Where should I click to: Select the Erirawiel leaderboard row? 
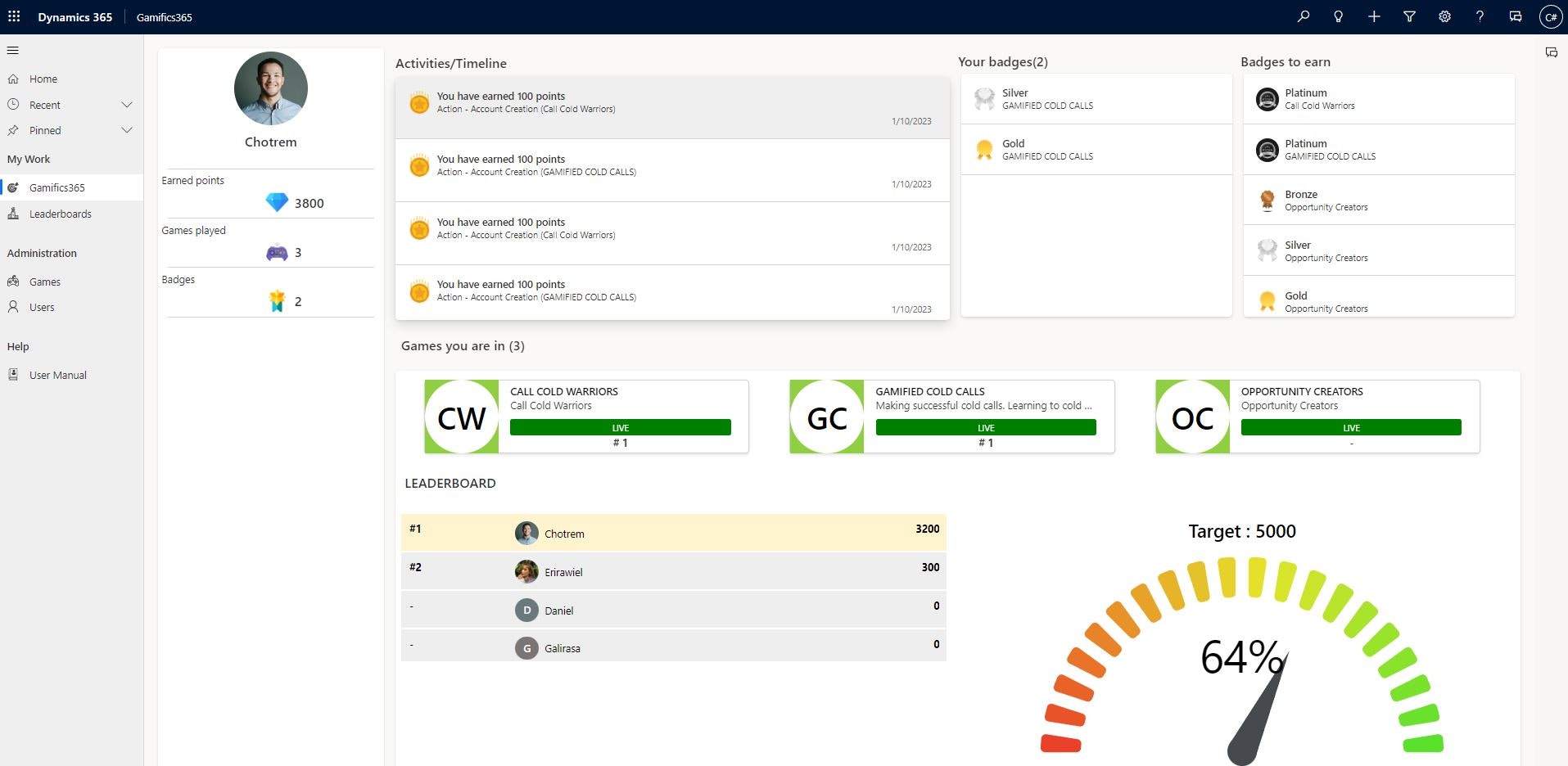coord(673,571)
